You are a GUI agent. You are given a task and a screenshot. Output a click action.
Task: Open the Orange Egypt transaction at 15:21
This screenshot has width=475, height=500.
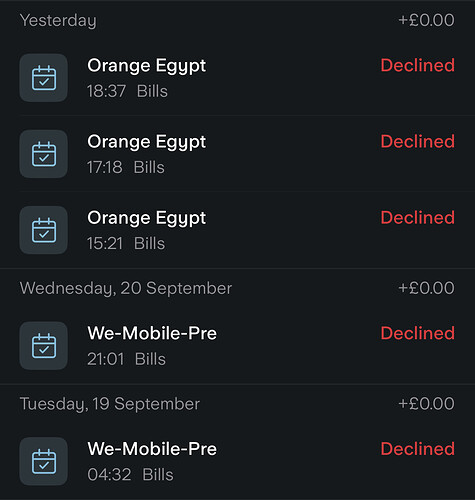click(237, 230)
